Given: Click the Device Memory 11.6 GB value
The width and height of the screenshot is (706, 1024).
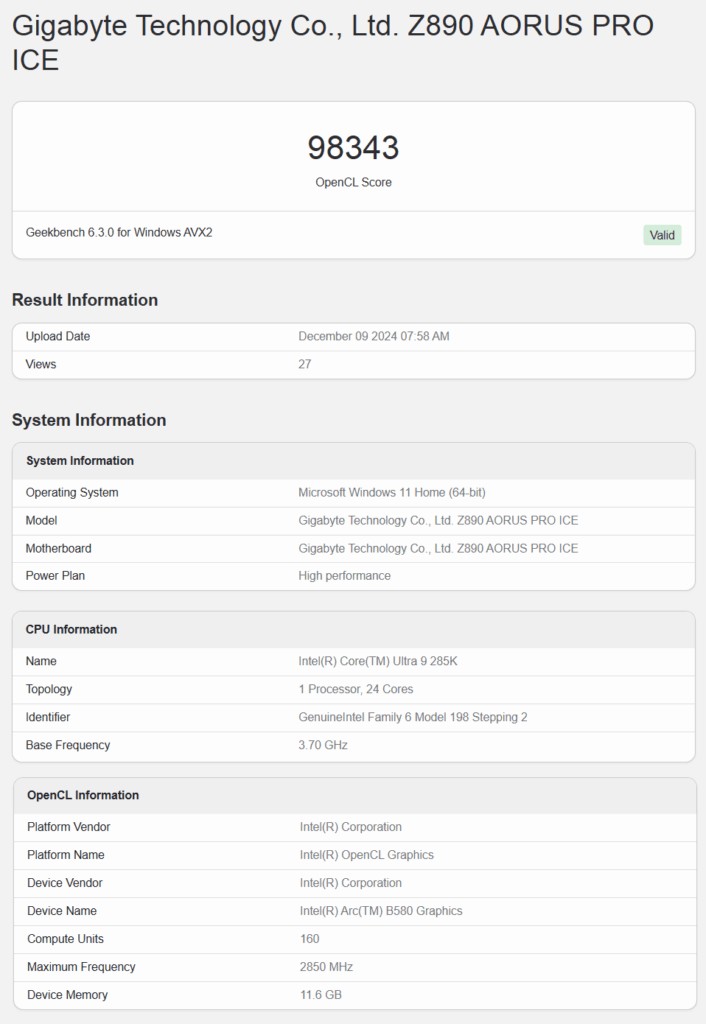Looking at the screenshot, I should click(321, 995).
